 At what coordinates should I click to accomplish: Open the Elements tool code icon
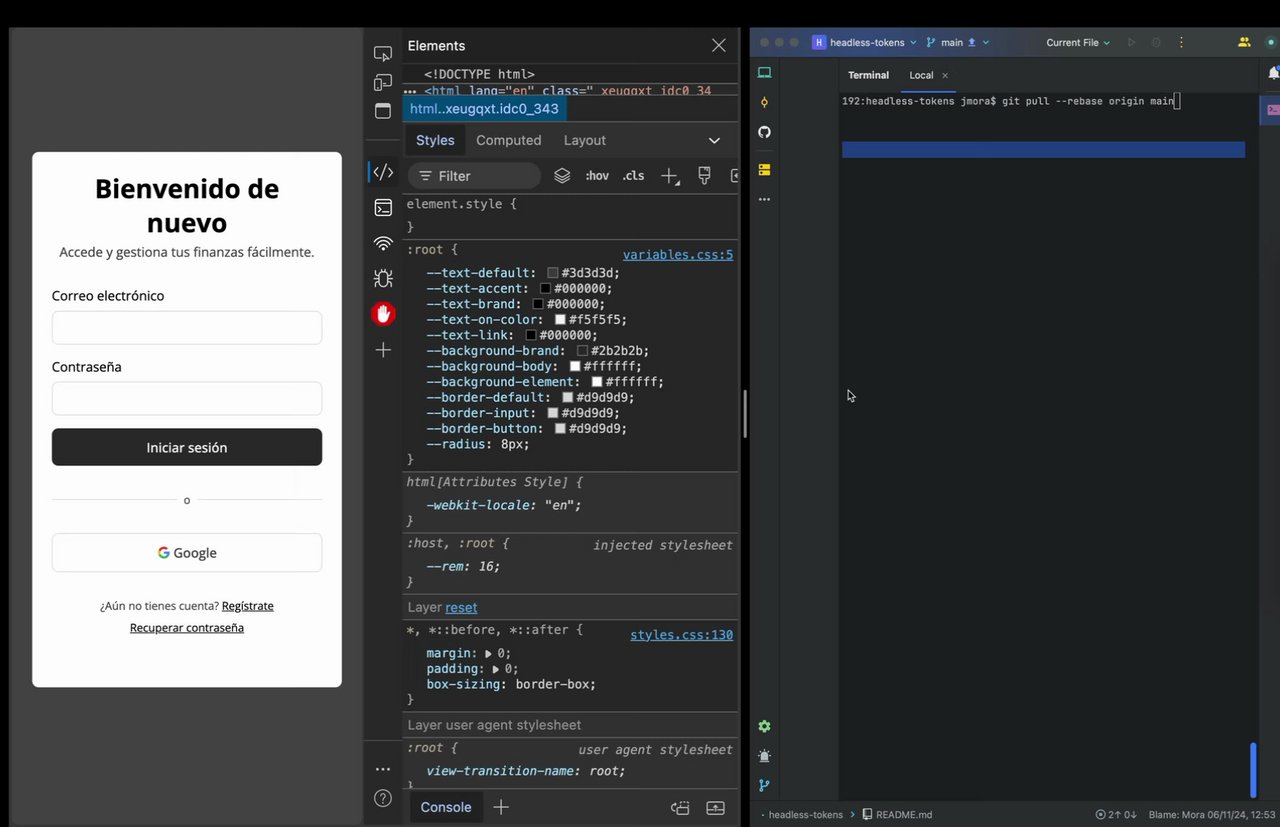point(382,172)
